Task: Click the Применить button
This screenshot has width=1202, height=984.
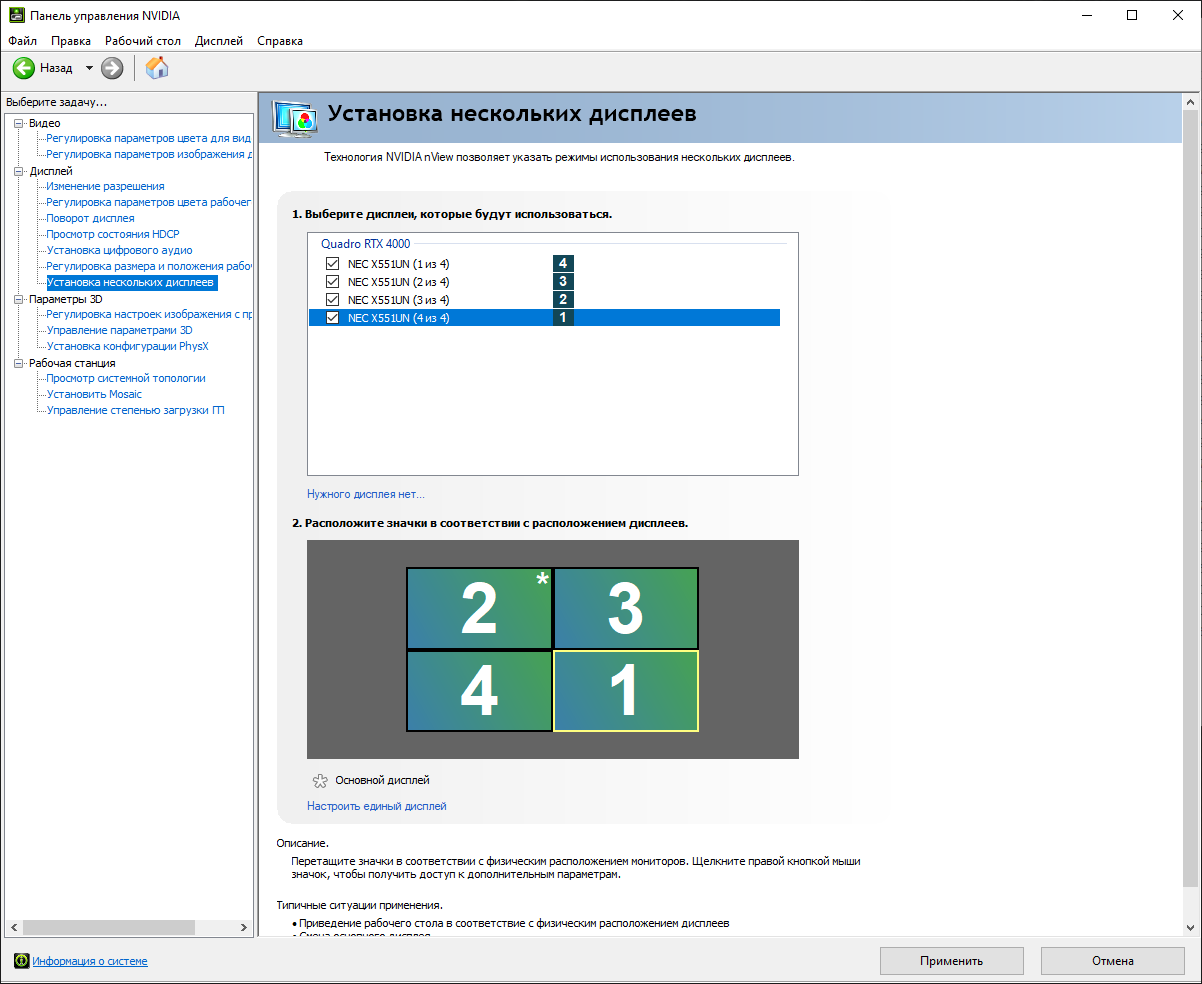Action: 952,961
